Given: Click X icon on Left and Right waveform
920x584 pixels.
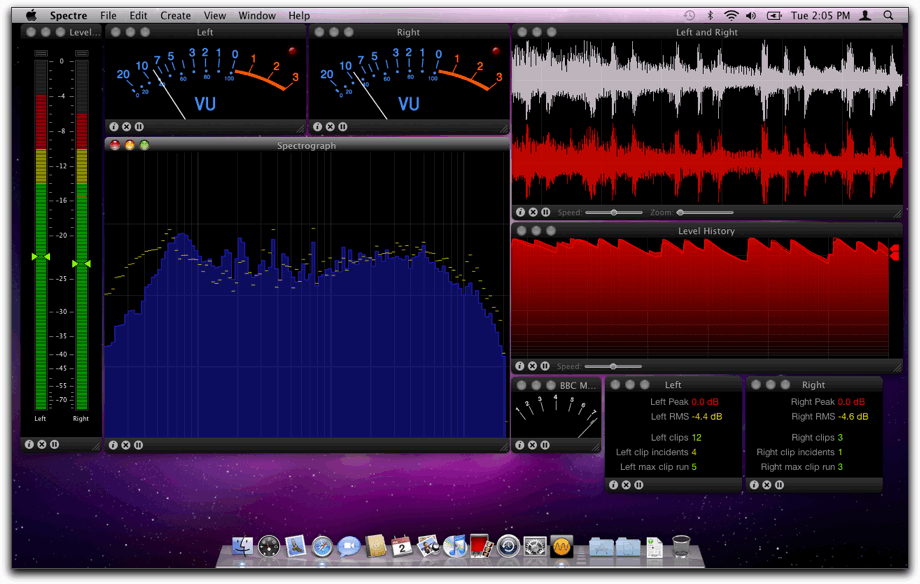Looking at the screenshot, I should [533, 212].
